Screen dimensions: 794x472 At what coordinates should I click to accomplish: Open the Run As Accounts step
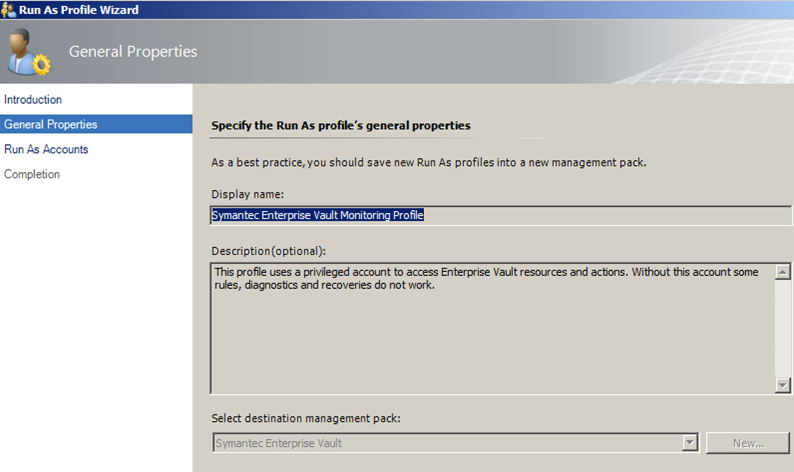pyautogui.click(x=46, y=150)
